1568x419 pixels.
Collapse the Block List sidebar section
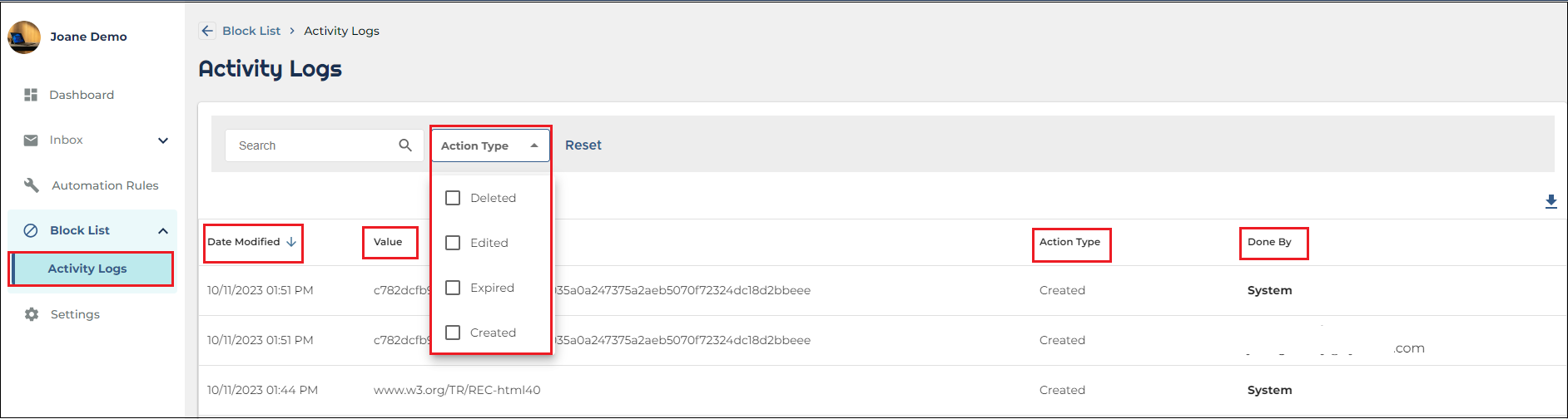pos(163,230)
